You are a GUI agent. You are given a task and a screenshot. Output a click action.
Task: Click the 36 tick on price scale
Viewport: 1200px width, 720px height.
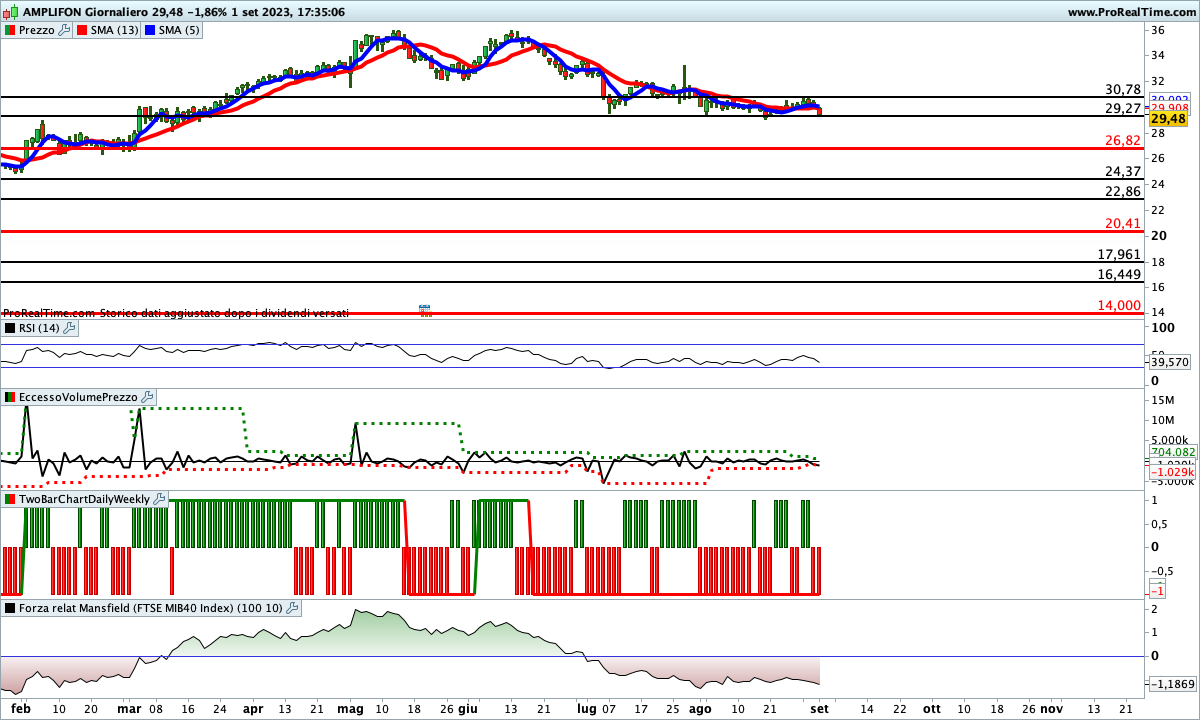pyautogui.click(x=1157, y=30)
